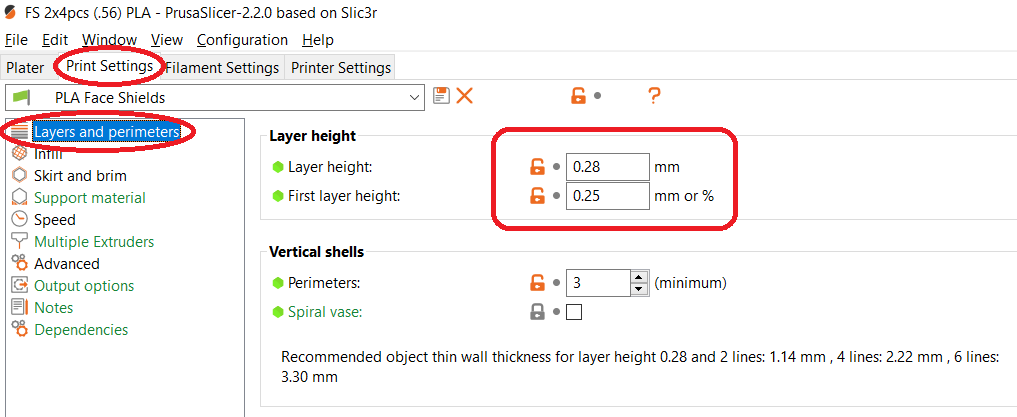Click the Layer height input field
Viewport: 1017px width, 417px height.
(607, 167)
